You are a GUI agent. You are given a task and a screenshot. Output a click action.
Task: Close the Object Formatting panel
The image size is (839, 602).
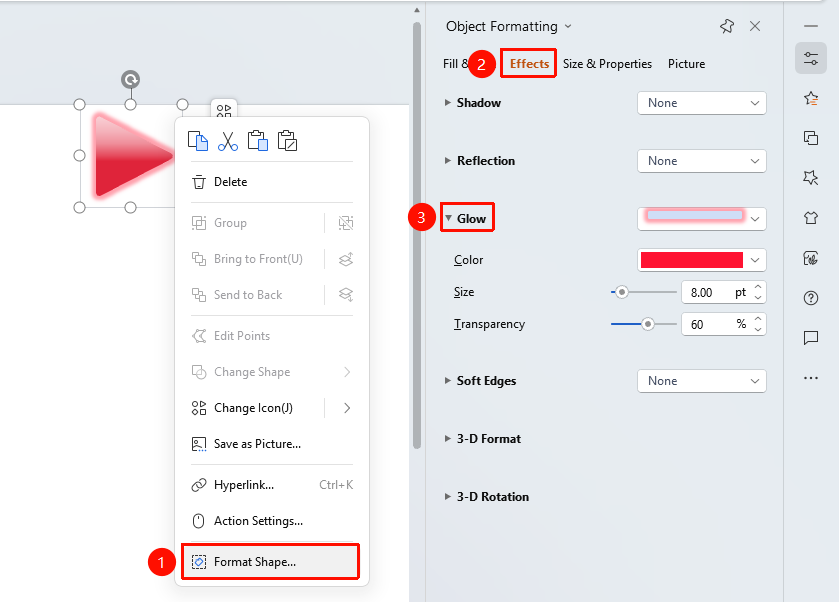[x=755, y=26]
